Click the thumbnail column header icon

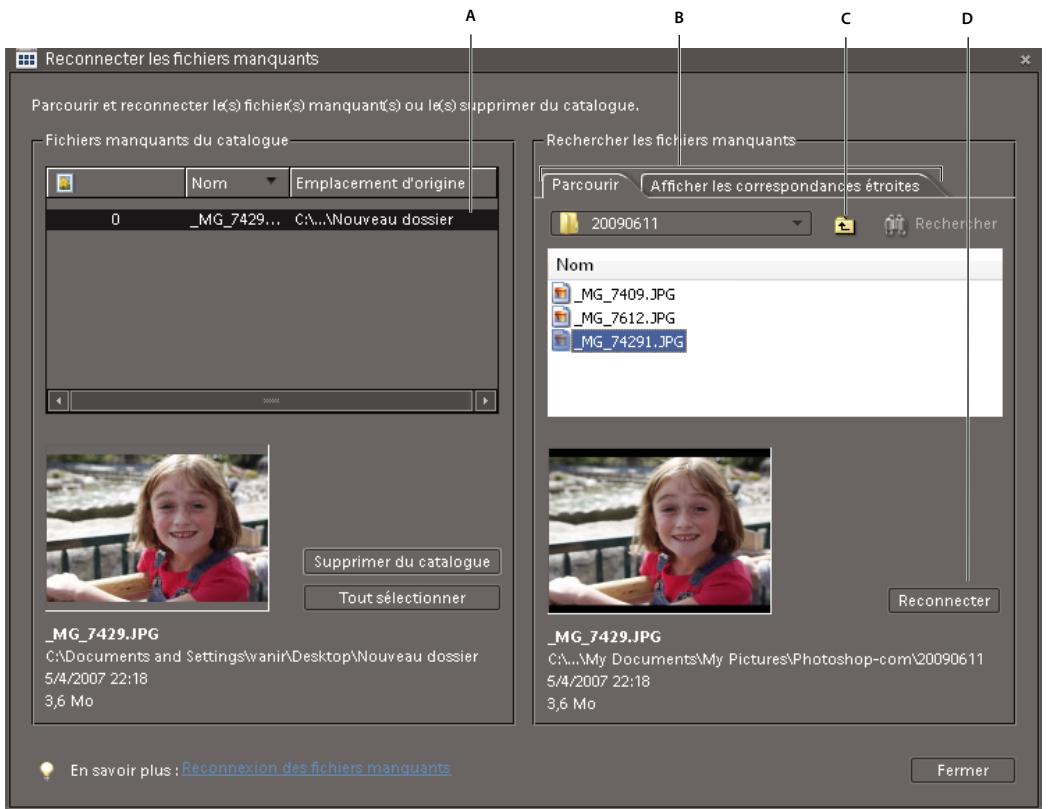tap(65, 183)
